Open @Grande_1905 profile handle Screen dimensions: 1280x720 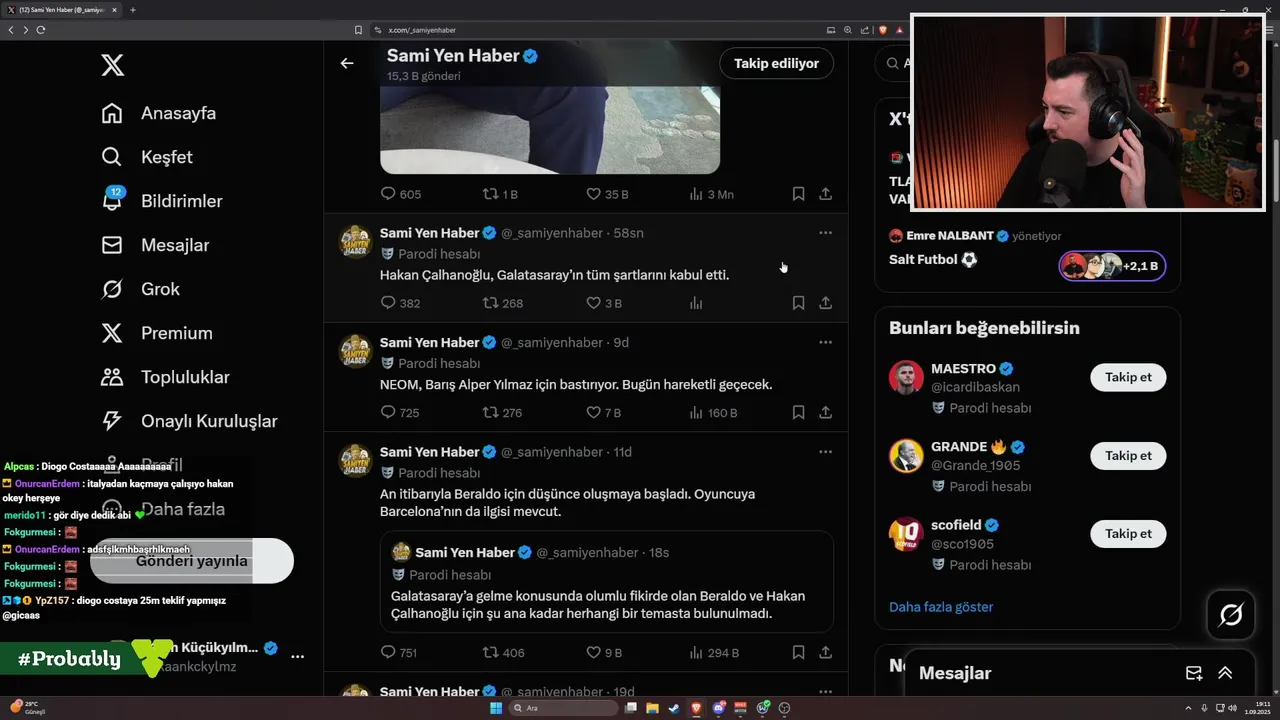(x=976, y=465)
